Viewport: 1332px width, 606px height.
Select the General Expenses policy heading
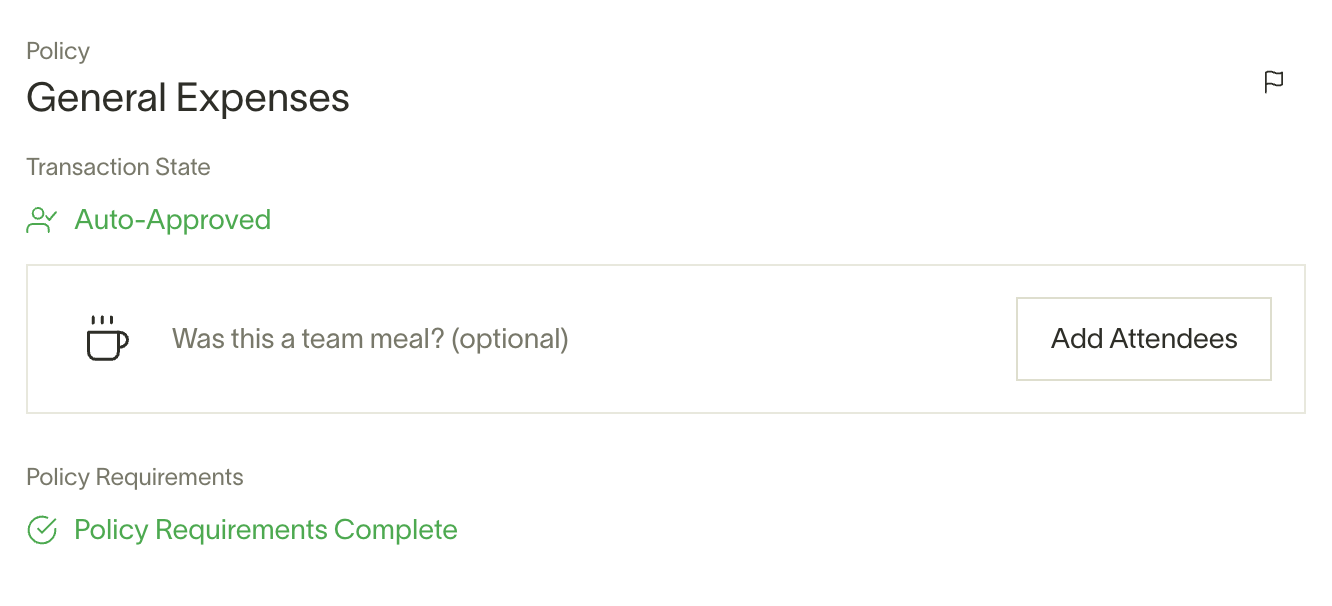tap(188, 98)
